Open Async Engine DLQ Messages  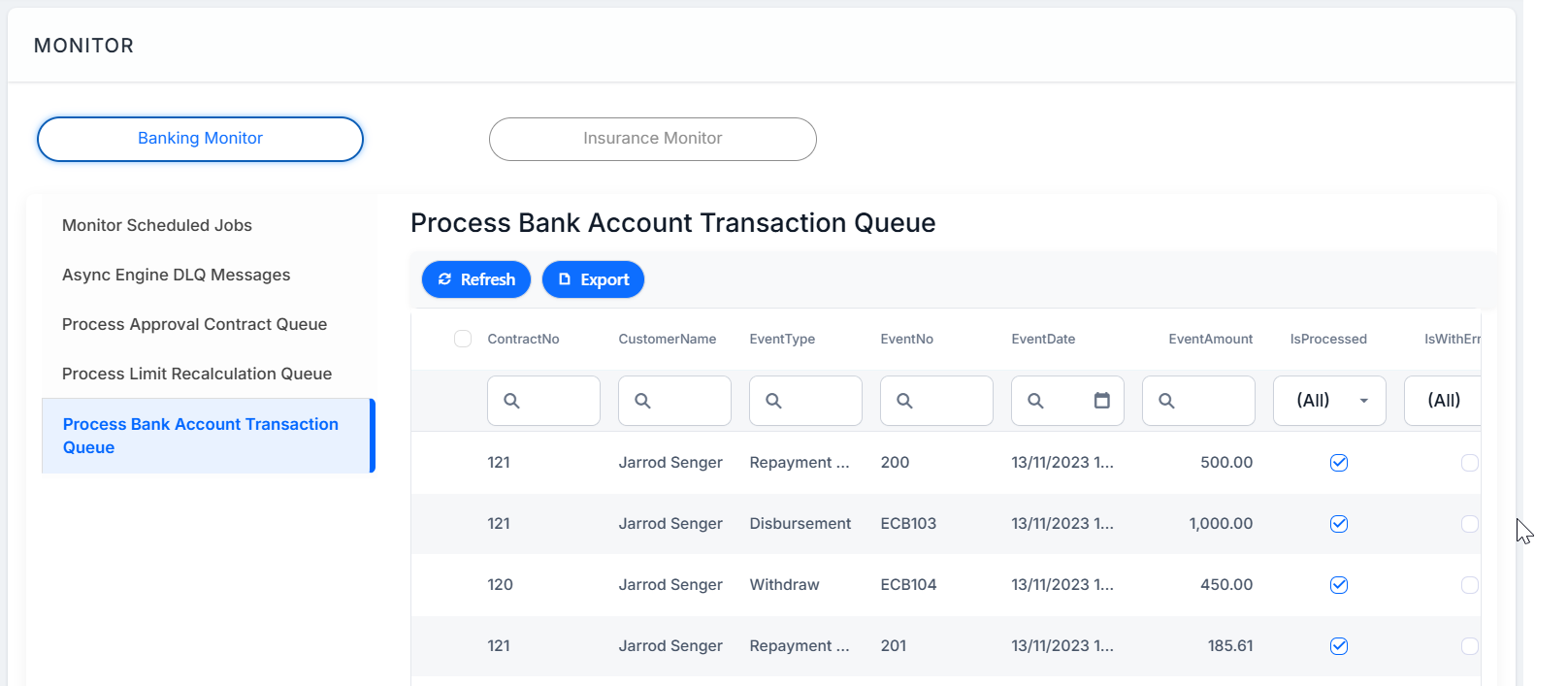click(x=176, y=275)
